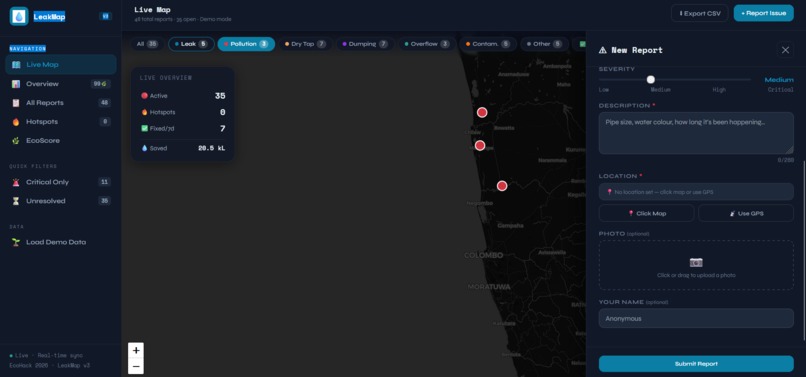Toggle the Contam. filter chip
The width and height of the screenshot is (806, 377).
pos(488,44)
